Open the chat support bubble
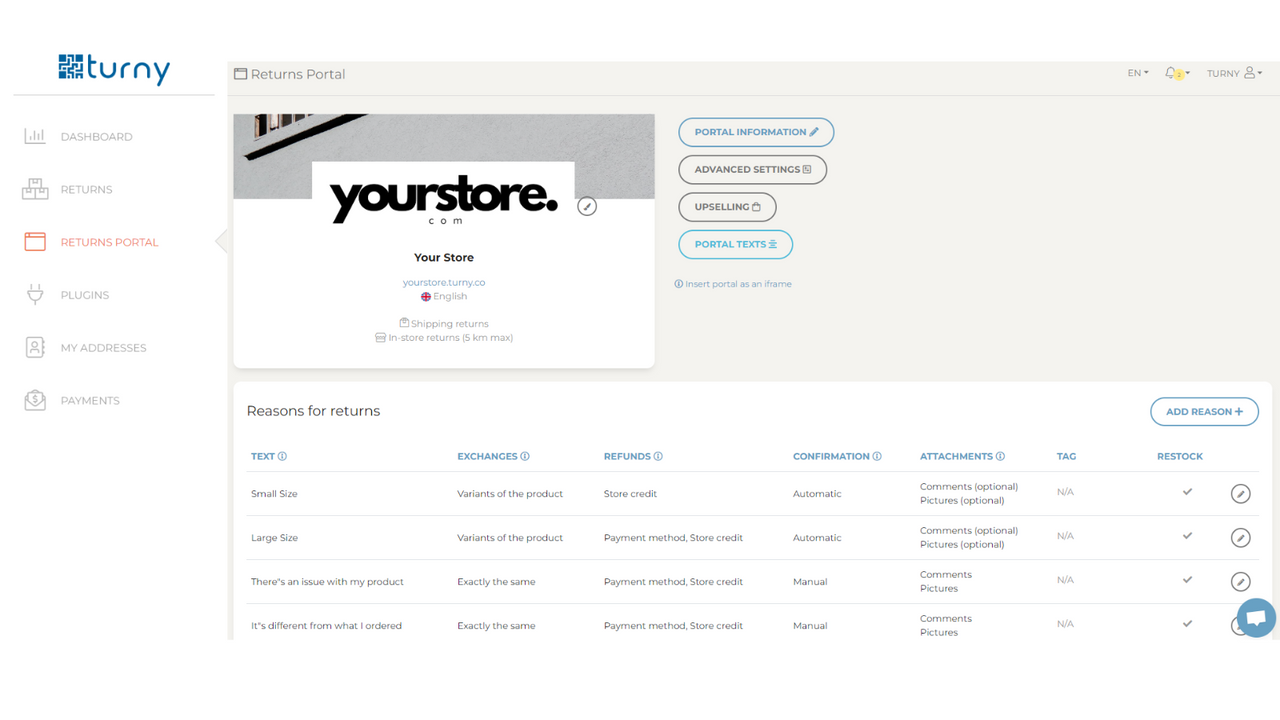Image resolution: width=1280 pixels, height=720 pixels. point(1256,617)
